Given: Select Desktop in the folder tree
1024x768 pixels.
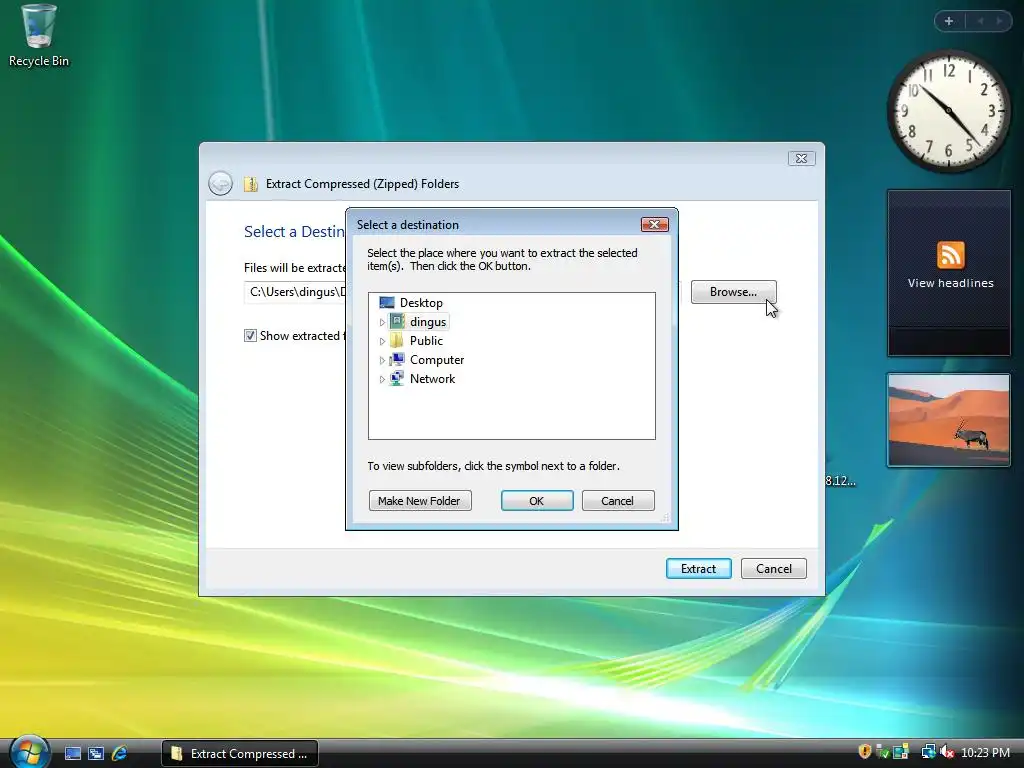Looking at the screenshot, I should 421,302.
